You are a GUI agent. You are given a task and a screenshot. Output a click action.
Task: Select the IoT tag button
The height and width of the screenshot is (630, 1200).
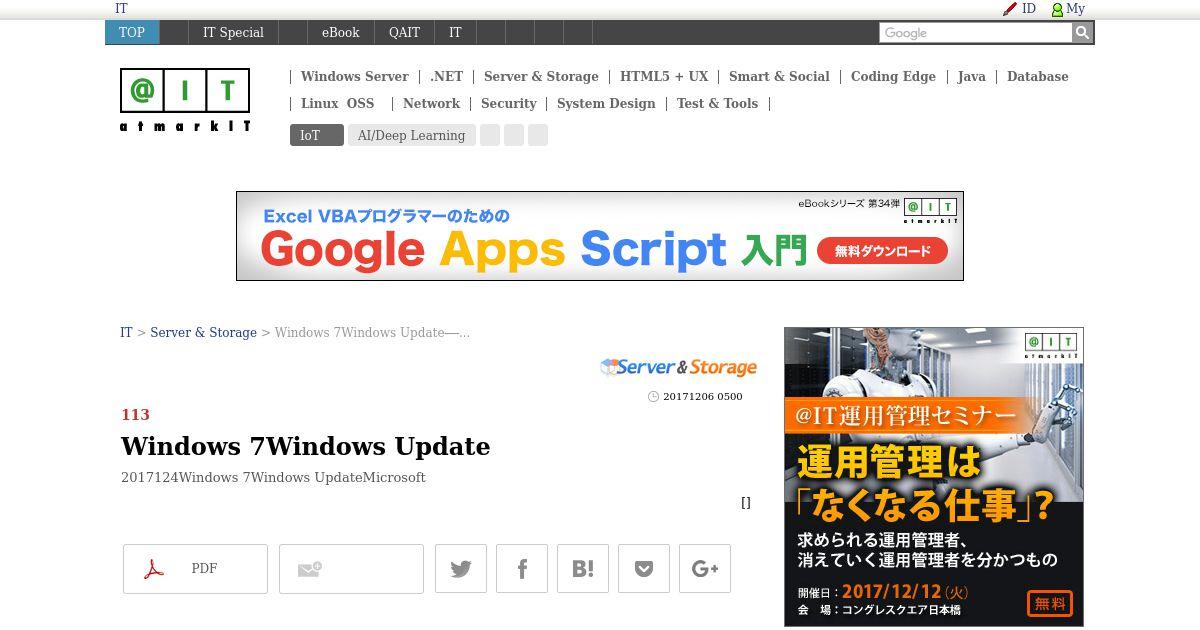point(316,135)
